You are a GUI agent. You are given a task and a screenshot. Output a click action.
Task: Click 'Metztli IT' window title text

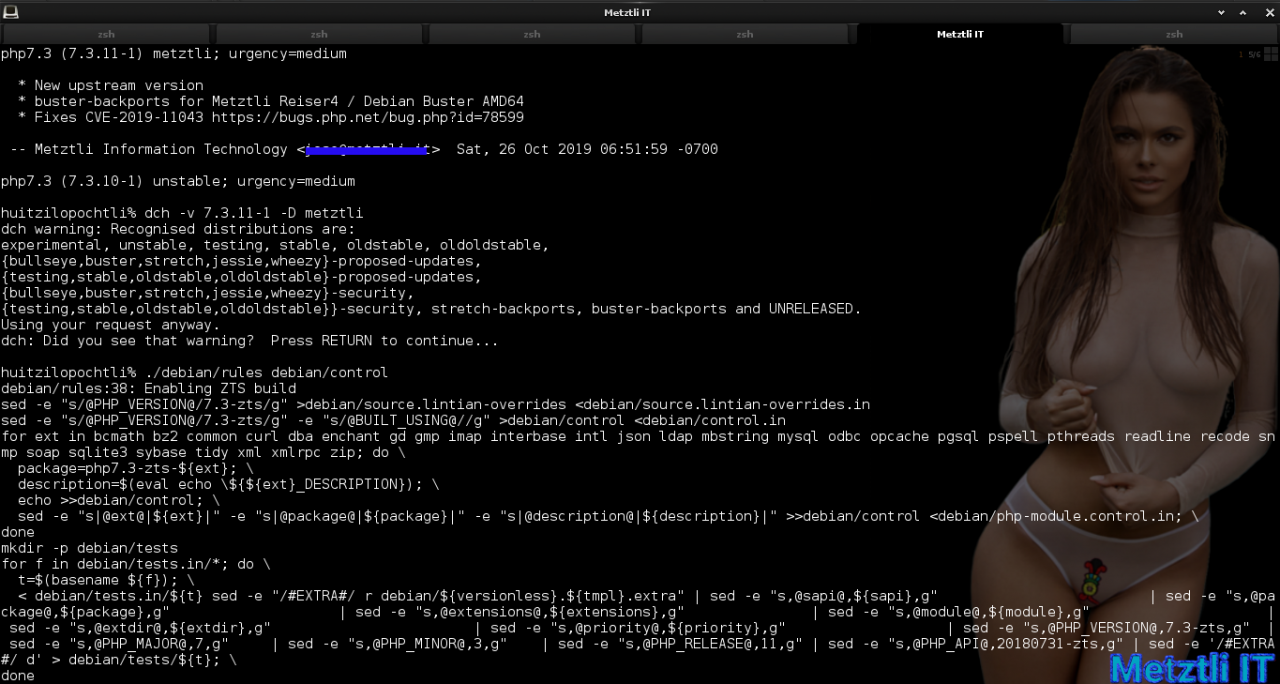coord(627,12)
